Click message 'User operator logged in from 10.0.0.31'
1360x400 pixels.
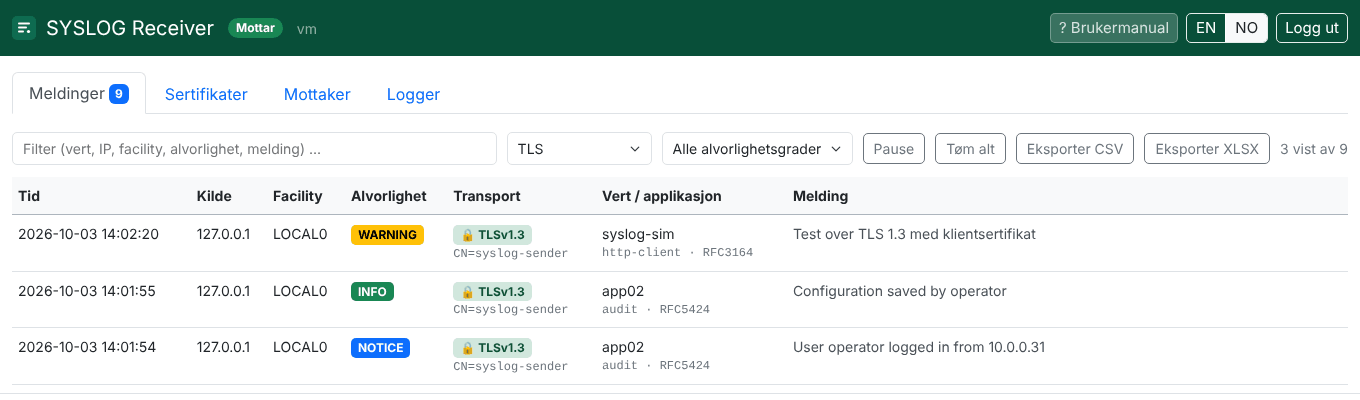click(x=919, y=347)
